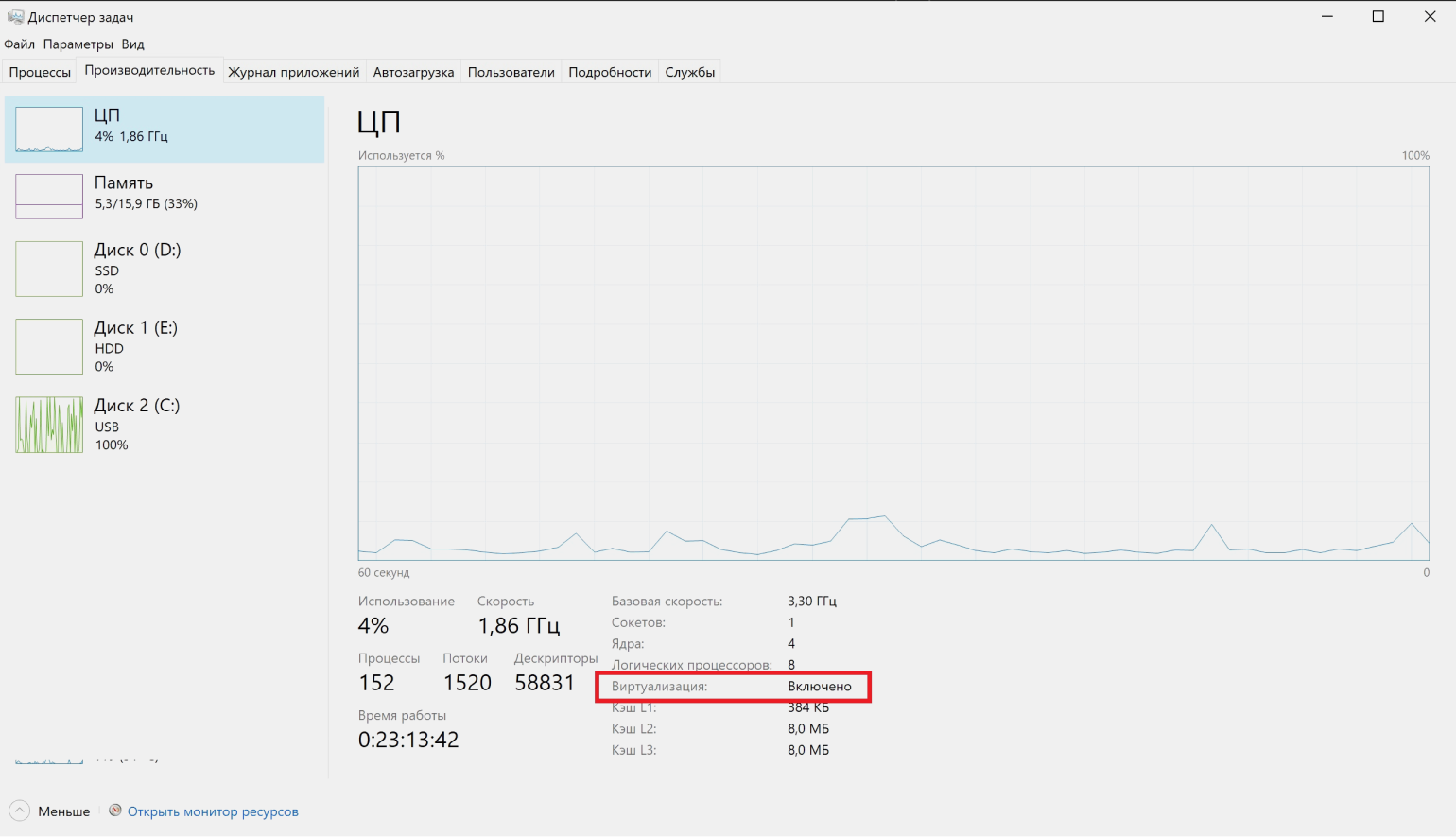
Task: Switch to the Автозагрузка tab
Action: (413, 72)
